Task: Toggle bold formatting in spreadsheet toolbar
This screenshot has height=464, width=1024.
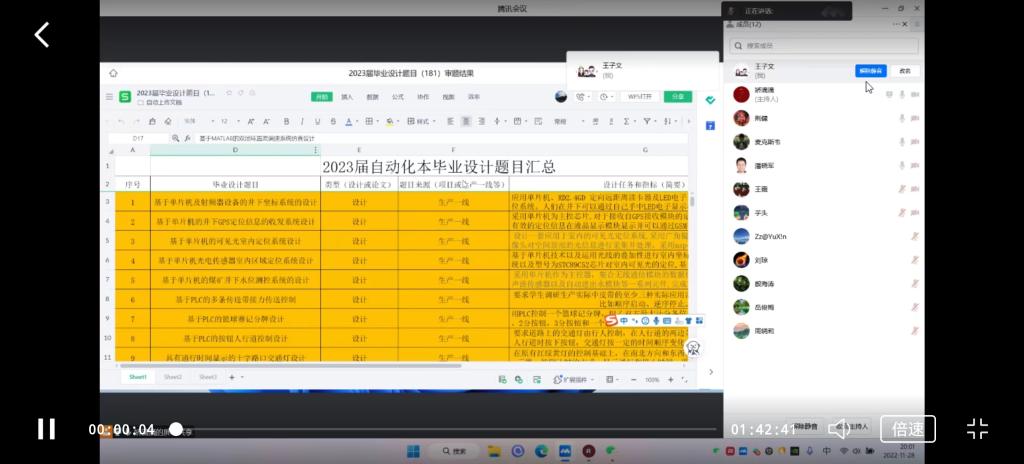Action: pos(286,121)
